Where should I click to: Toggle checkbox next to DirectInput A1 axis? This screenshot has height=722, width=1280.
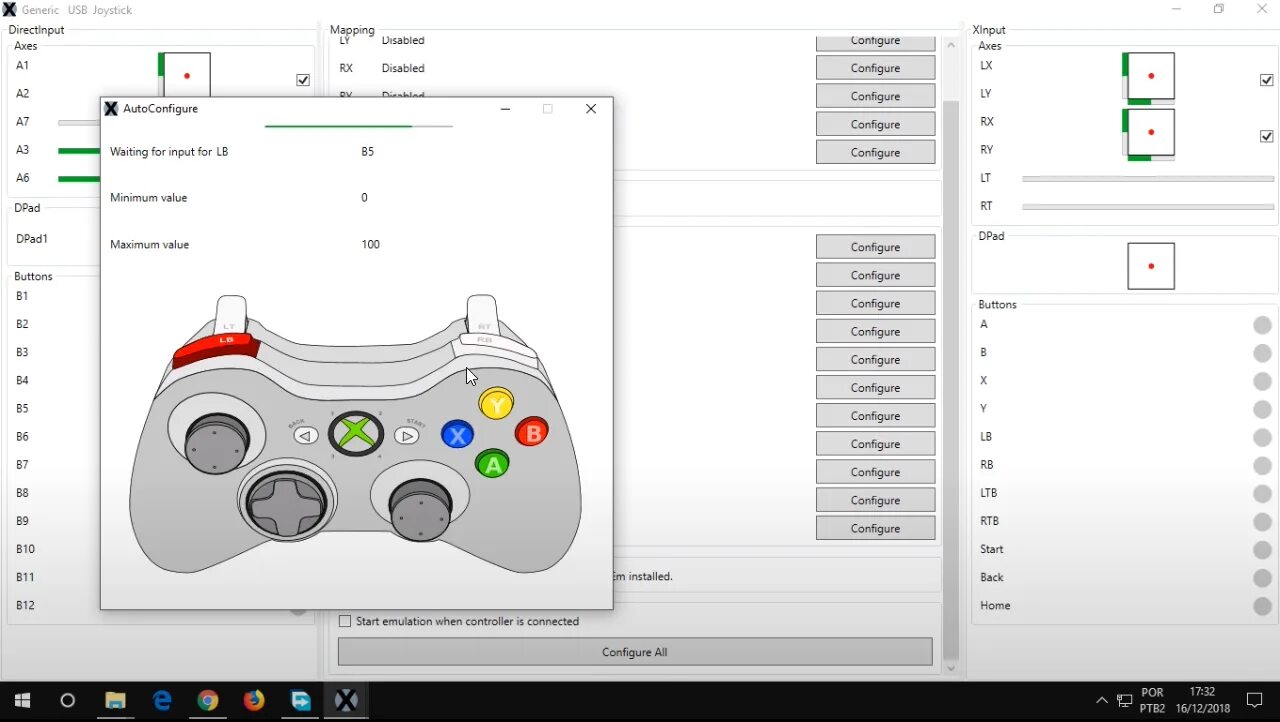[303, 80]
